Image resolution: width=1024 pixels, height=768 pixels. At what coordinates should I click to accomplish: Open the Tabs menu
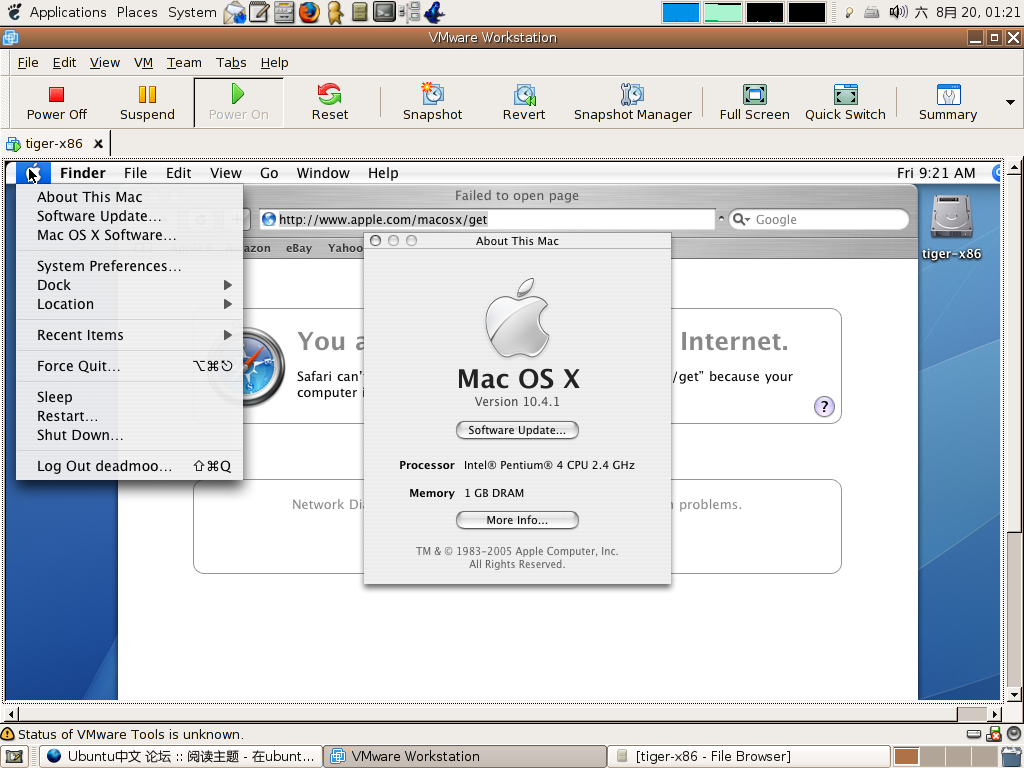(231, 63)
